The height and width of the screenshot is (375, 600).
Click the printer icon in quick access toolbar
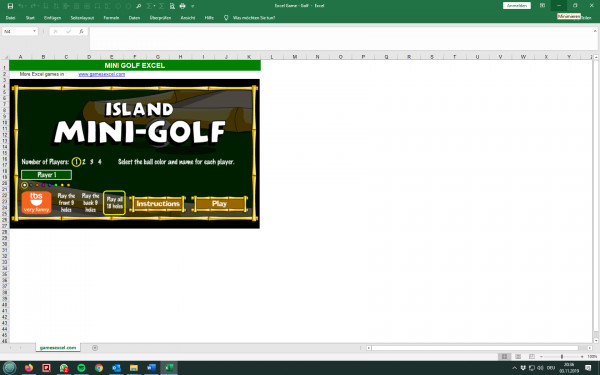(x=183, y=6)
